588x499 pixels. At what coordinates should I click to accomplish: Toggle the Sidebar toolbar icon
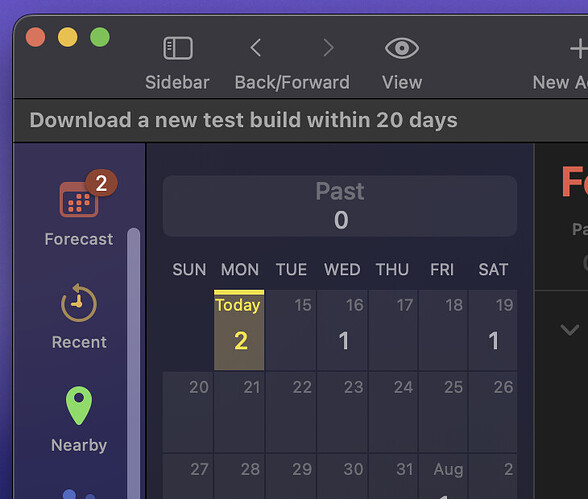pyautogui.click(x=178, y=48)
